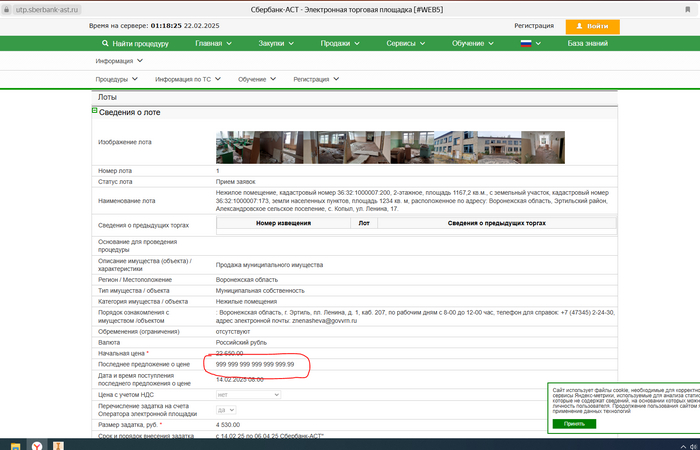Click the user silhouette icon on Войти
Viewport: 700px width, 450px height.
[579, 26]
